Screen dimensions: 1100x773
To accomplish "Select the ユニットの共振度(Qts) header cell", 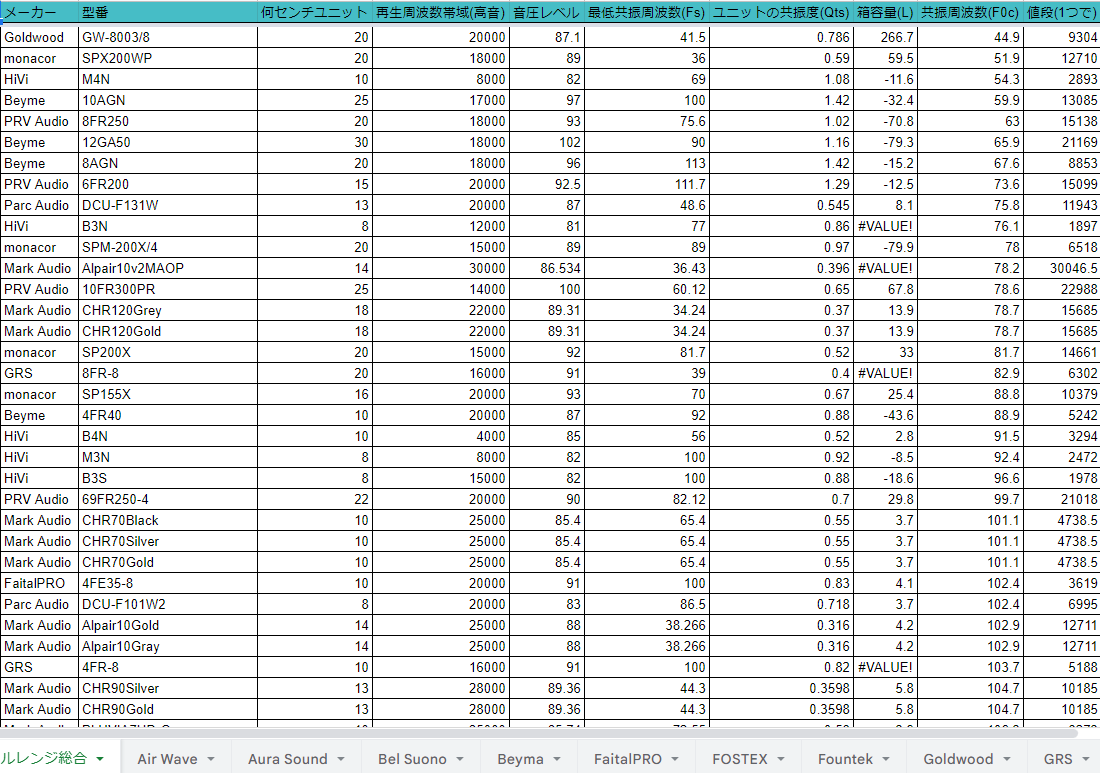I will (782, 12).
